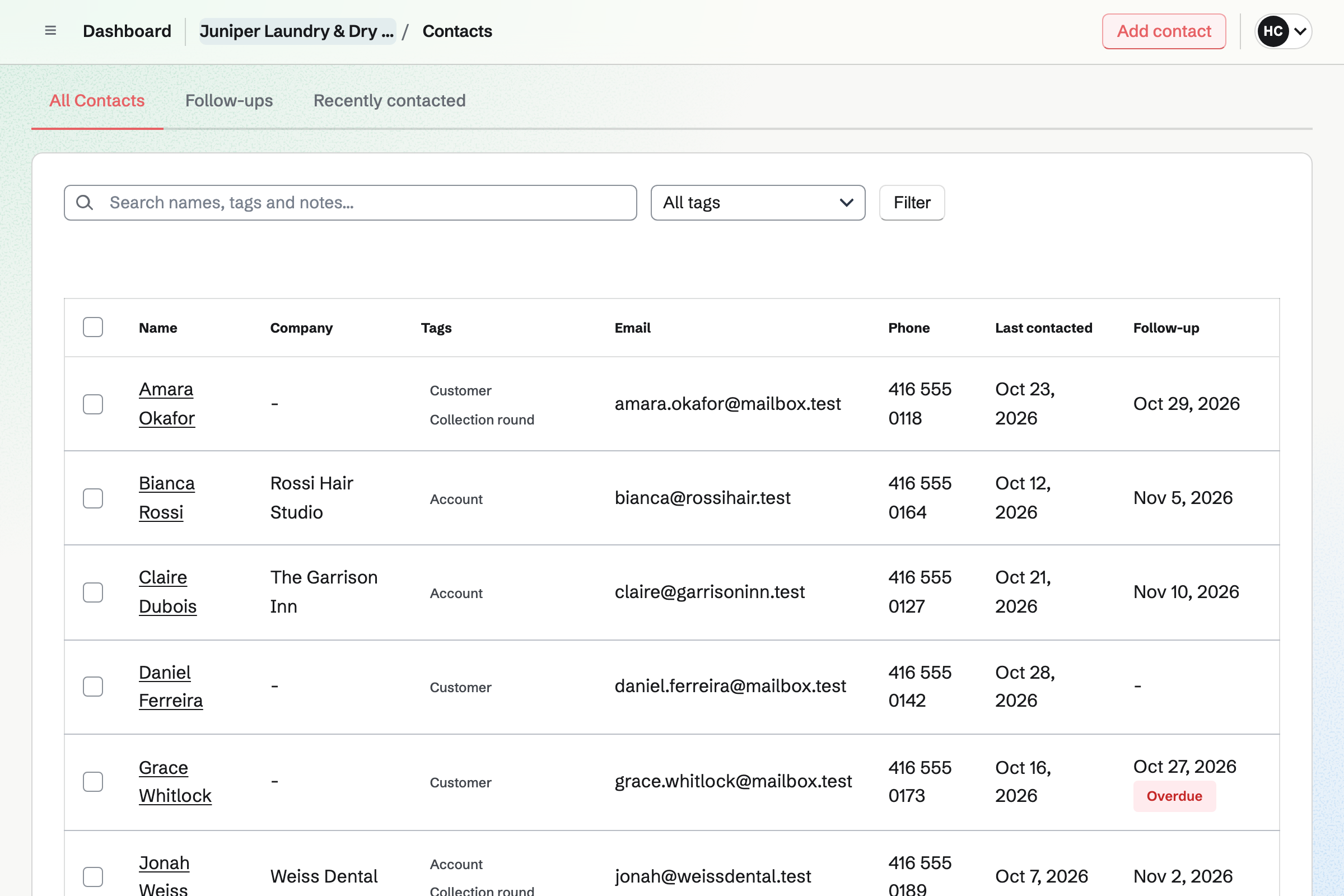The width and height of the screenshot is (1344, 896).
Task: Click the Filter button
Action: (912, 202)
